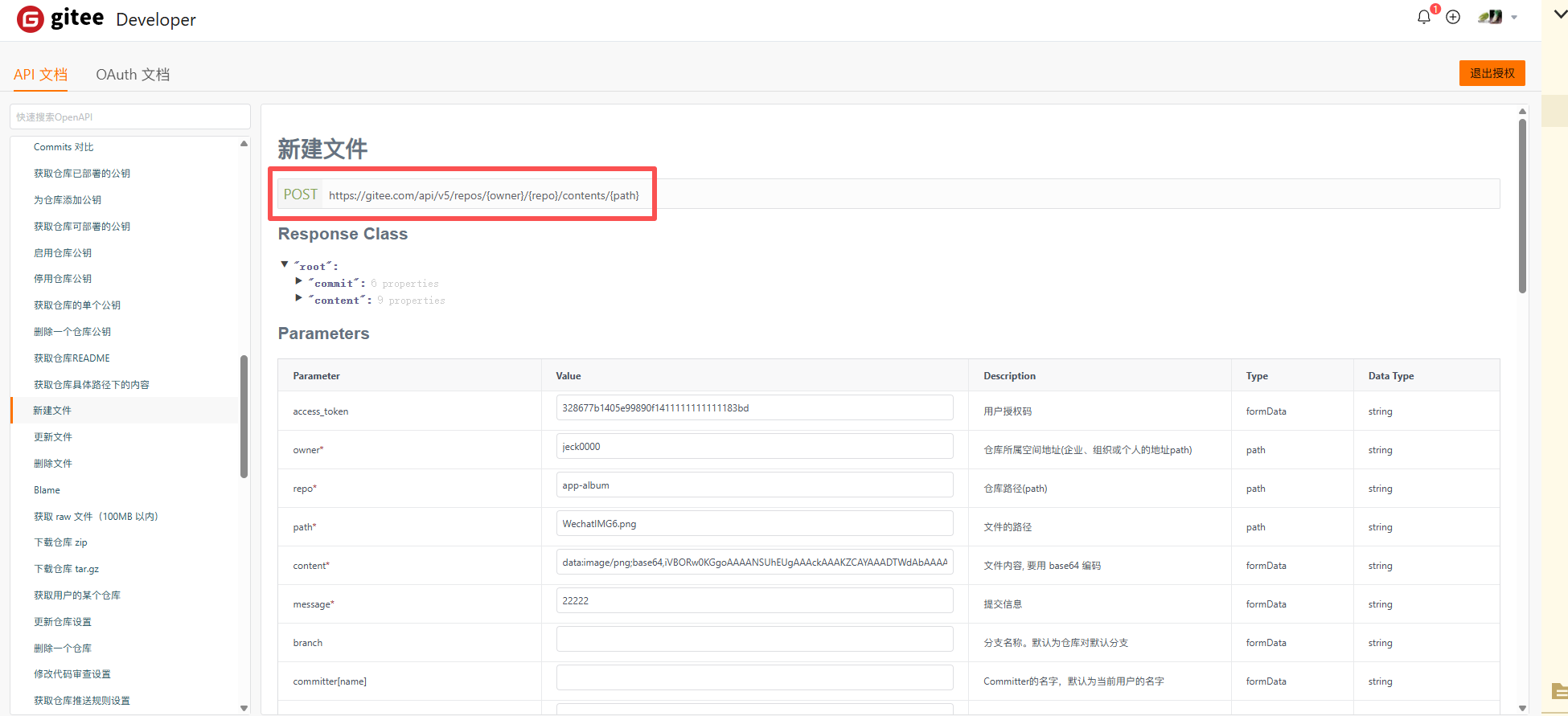
Task: Switch to the API 文档 tab
Action: coord(40,75)
